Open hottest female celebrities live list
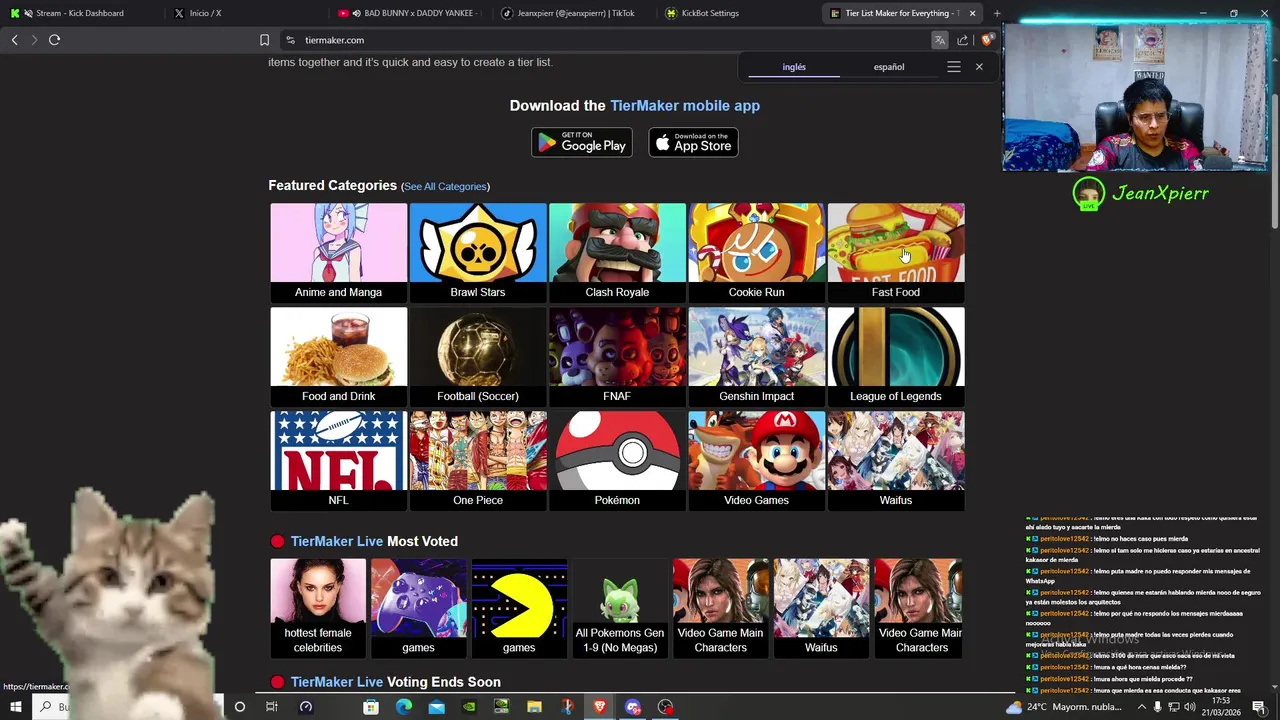1280x720 pixels. coord(318,607)
